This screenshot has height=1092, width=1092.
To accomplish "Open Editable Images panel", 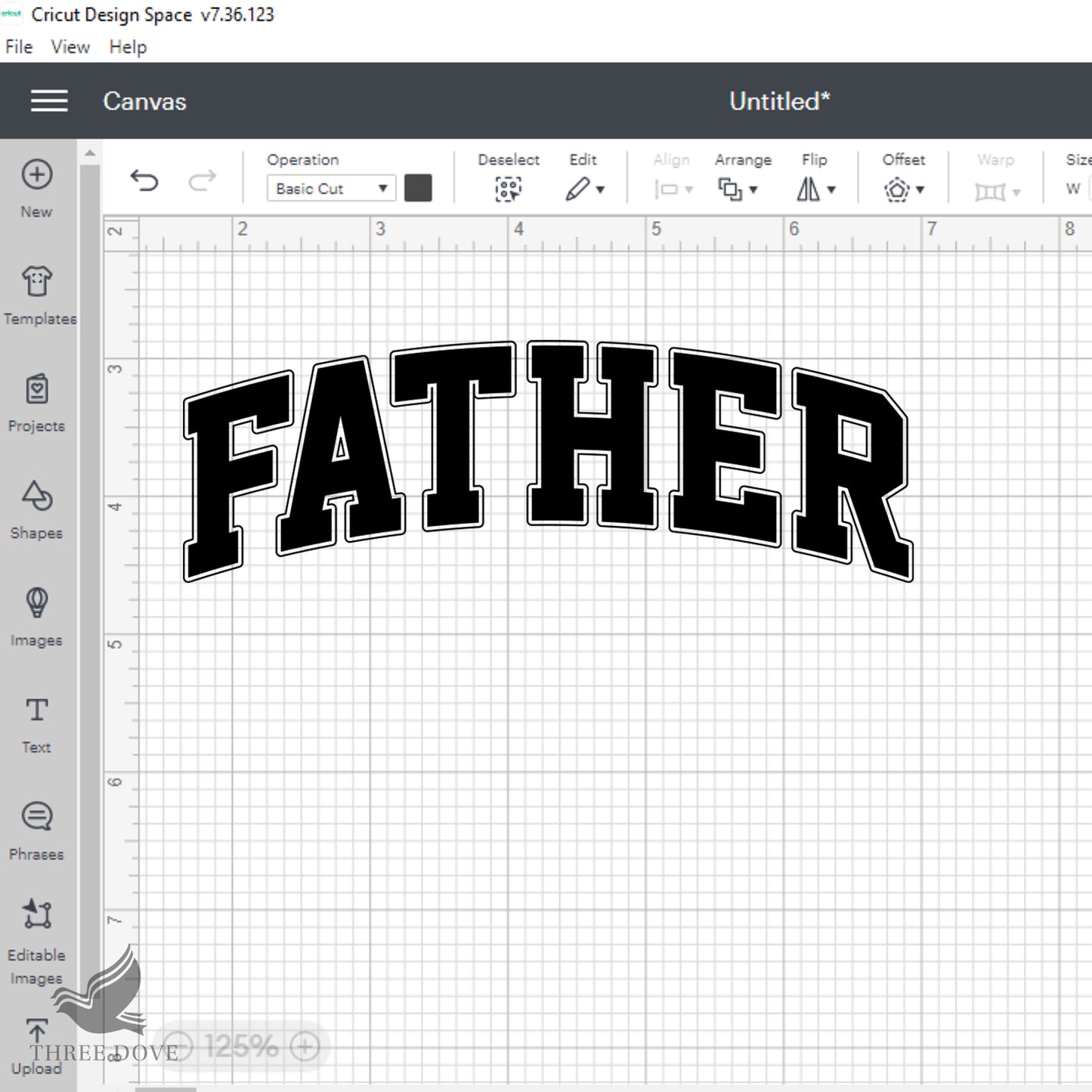I will click(x=36, y=942).
